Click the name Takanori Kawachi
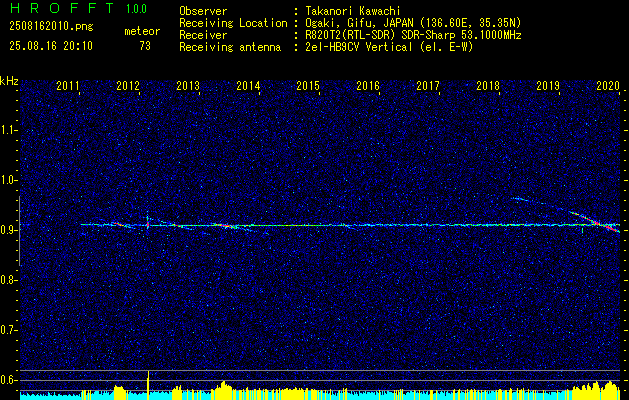Image resolution: width=629 pixels, height=400 pixels. coord(353,11)
